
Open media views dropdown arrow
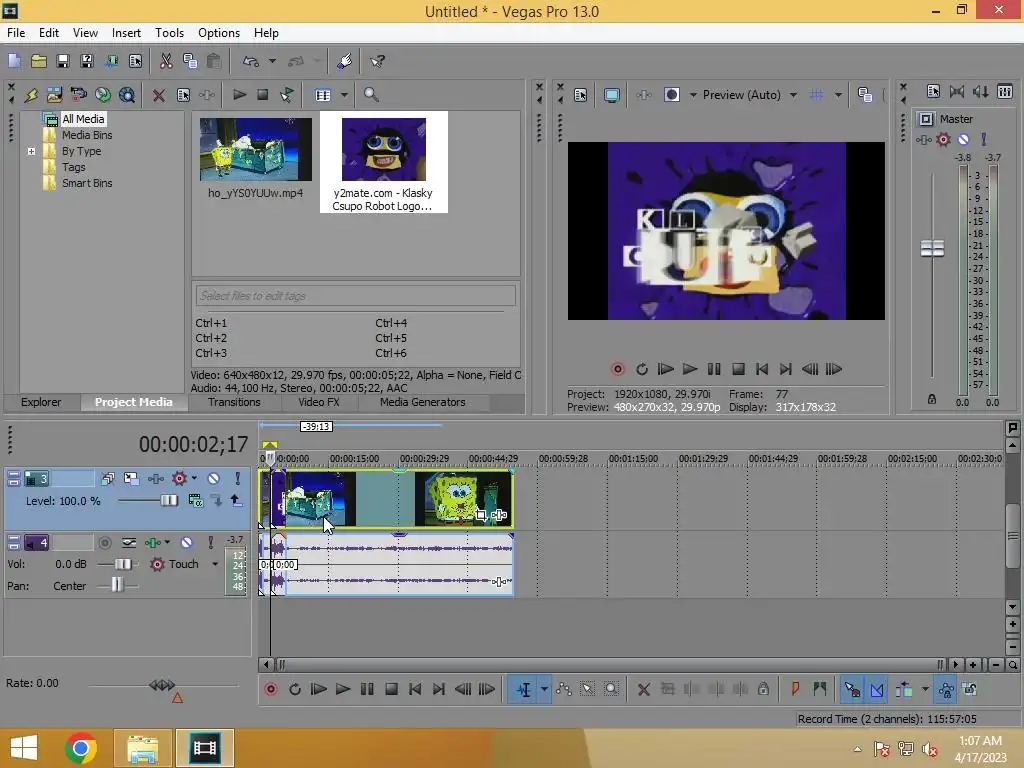344,95
